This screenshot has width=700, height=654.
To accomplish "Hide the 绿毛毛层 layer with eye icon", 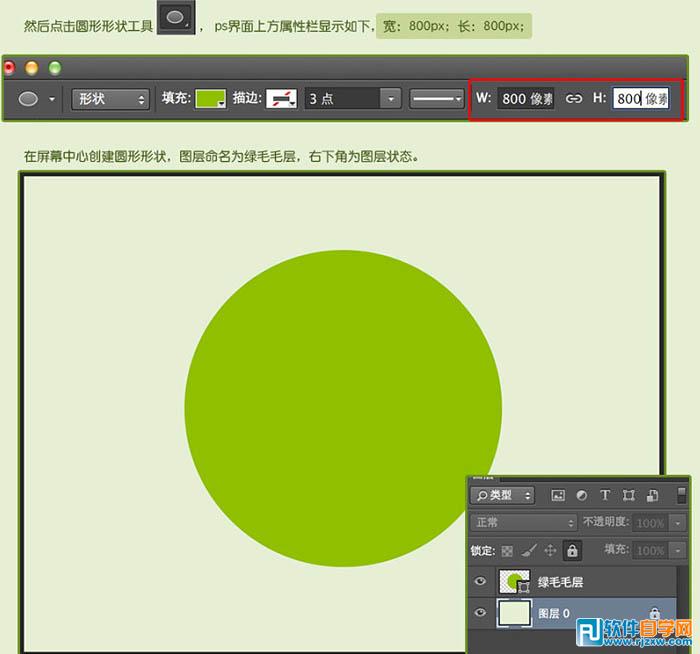I will click(480, 581).
